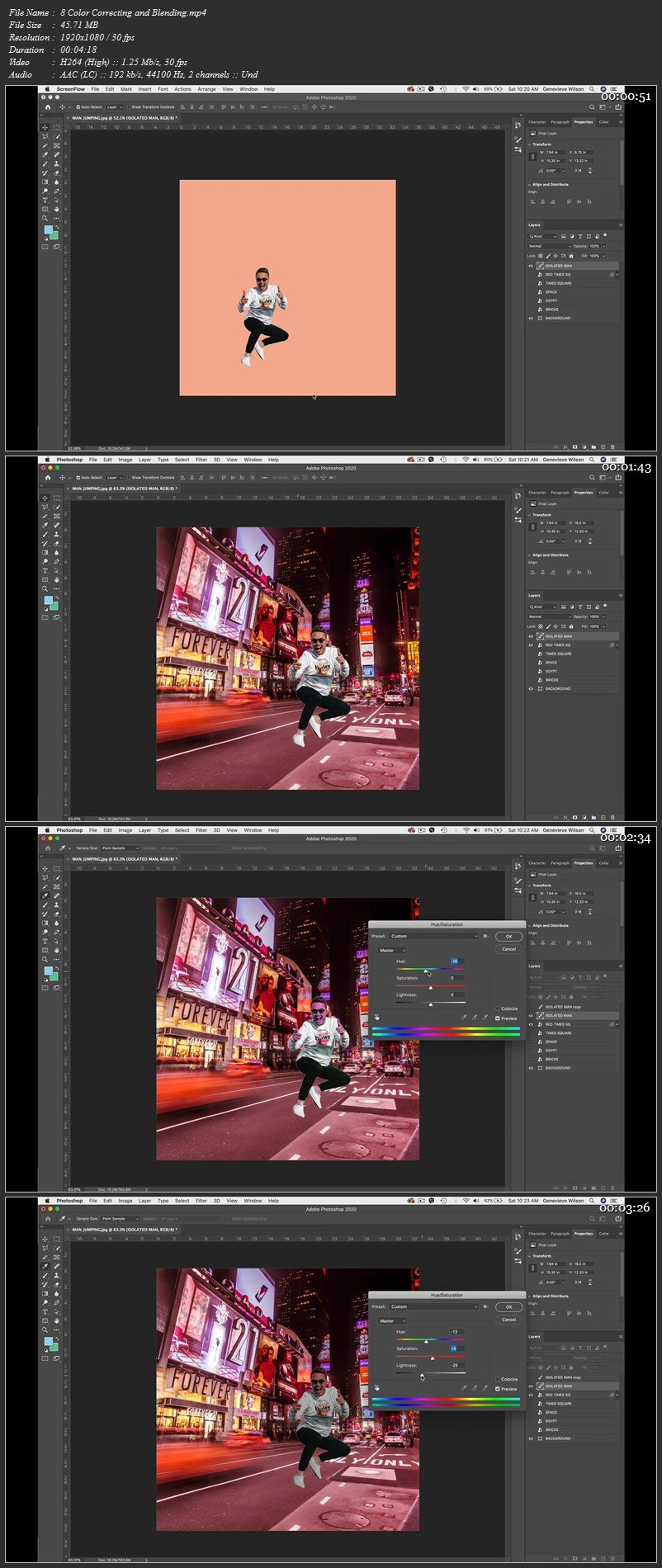Switch to Character tab in the 00:00:51 frame
Viewport: 662px width, 1568px height.
tap(537, 121)
